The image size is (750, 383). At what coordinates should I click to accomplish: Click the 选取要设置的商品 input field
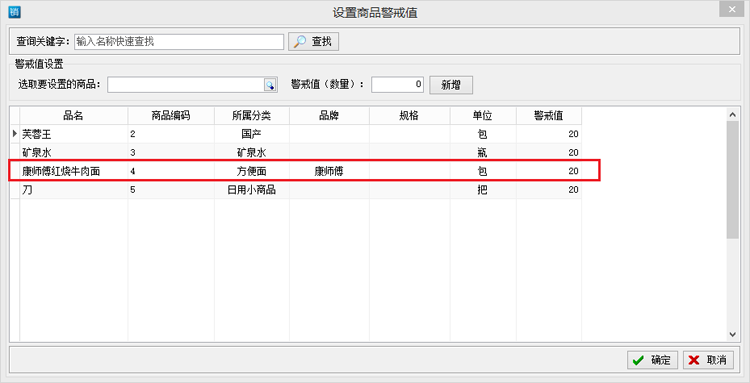(x=186, y=85)
